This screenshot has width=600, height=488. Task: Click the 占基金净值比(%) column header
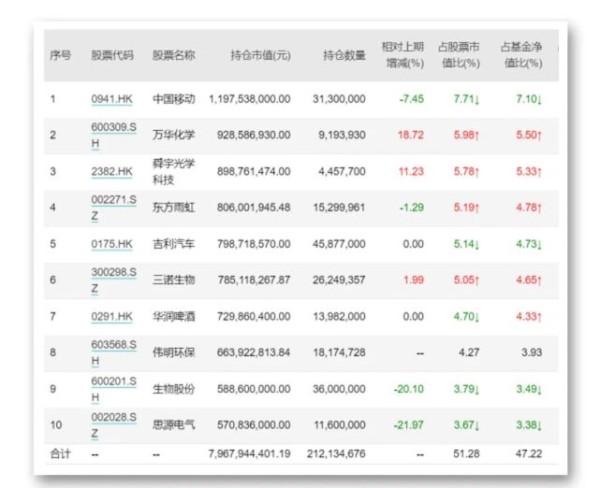(x=522, y=55)
